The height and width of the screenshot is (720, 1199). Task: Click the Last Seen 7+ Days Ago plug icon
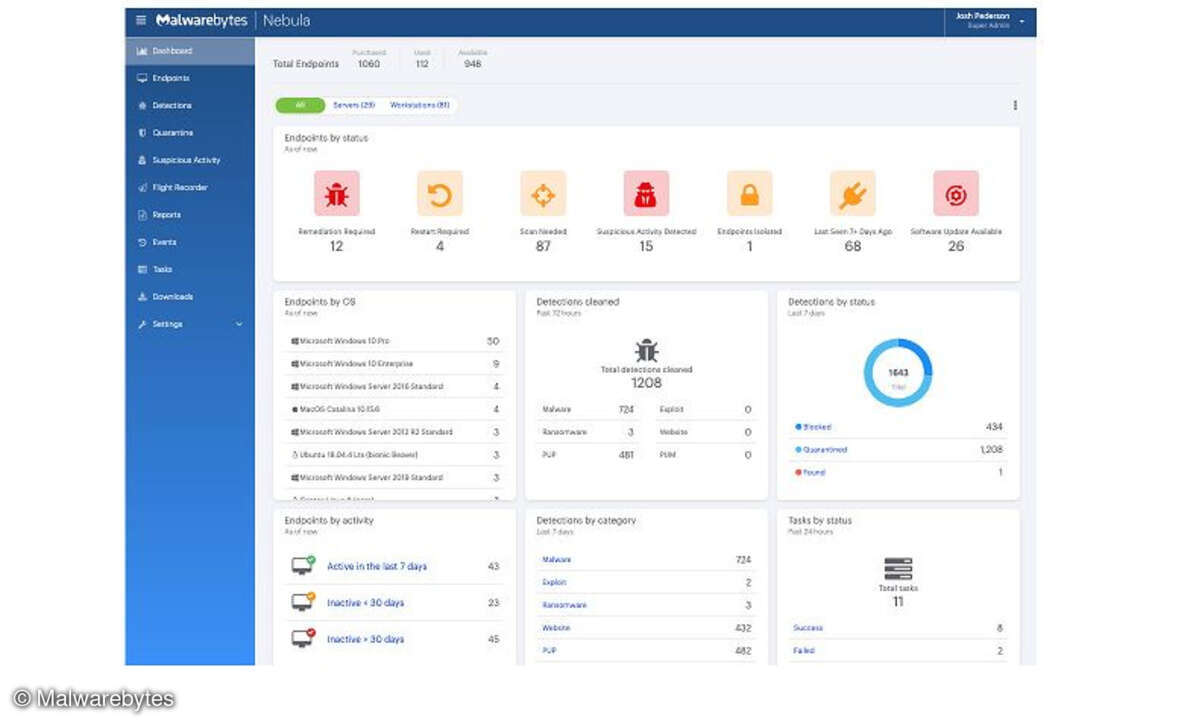853,193
